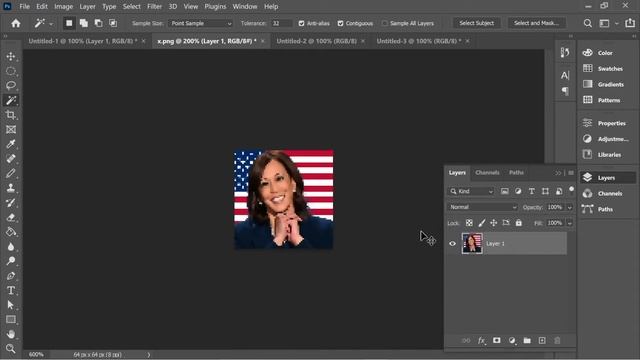Select the Magic Wand tool in toolbar

11,100
